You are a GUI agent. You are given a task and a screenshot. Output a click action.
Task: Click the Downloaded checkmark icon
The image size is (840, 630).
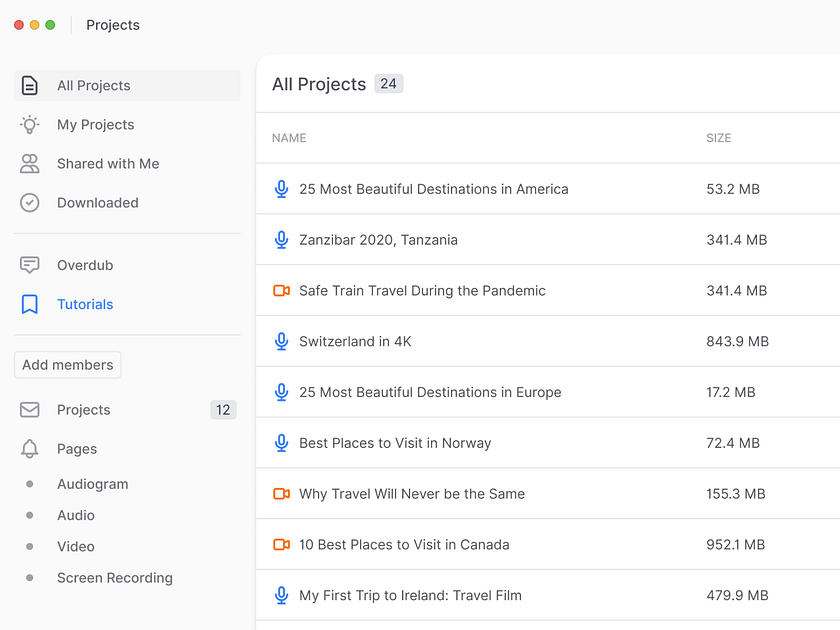(30, 202)
